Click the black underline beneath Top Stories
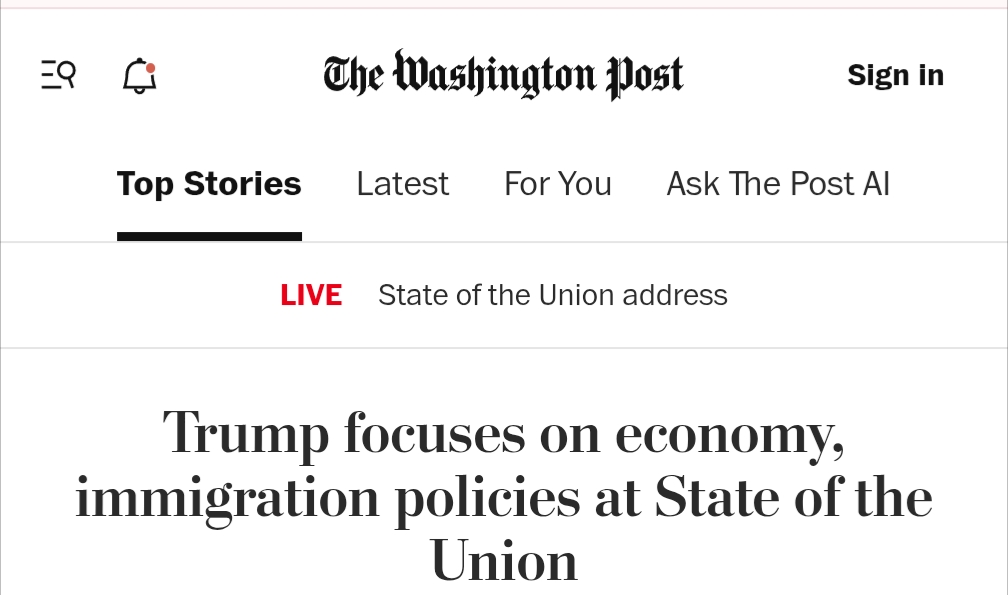The width and height of the screenshot is (1008, 595). [x=209, y=237]
